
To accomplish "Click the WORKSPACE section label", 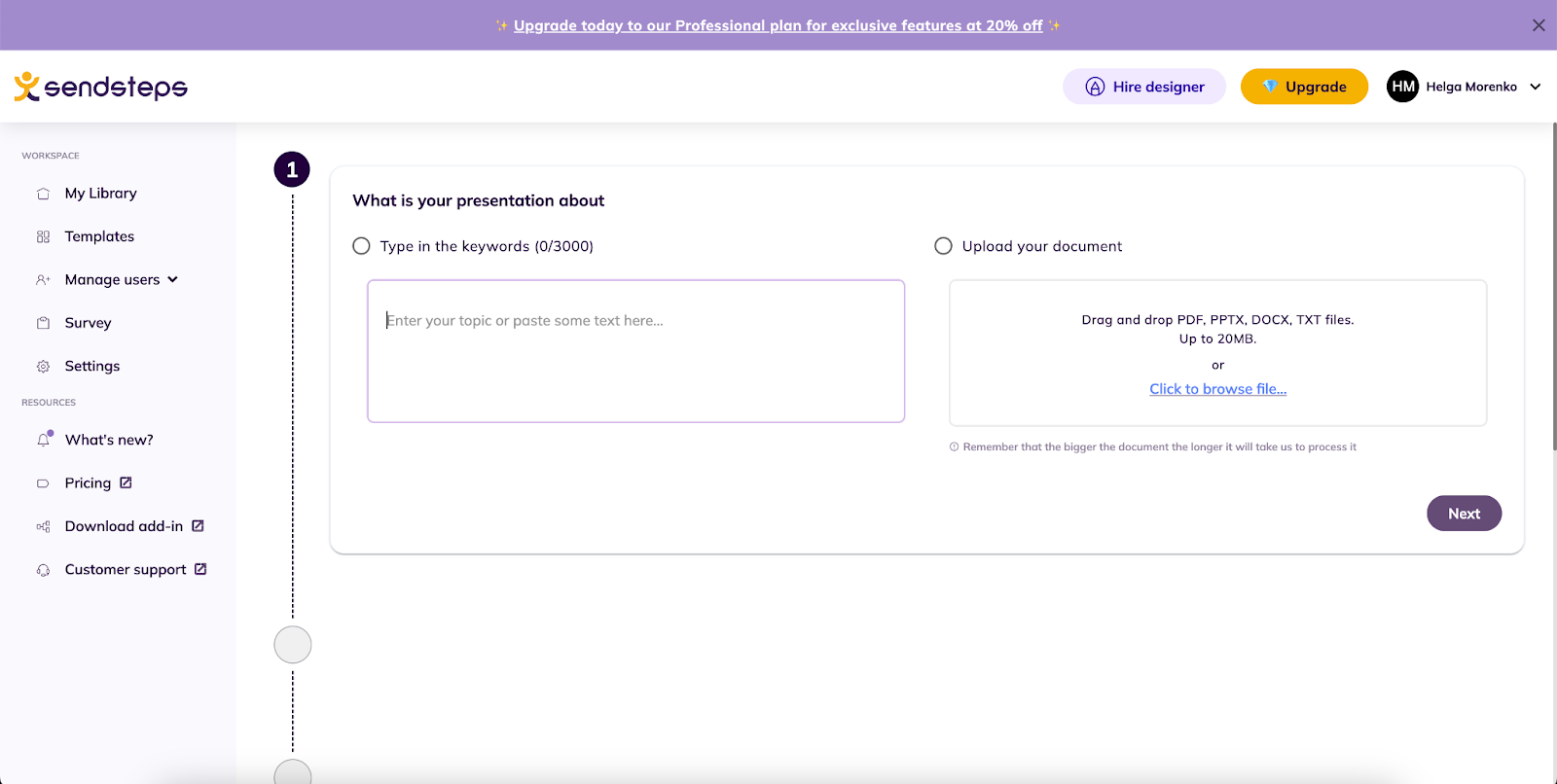I will pos(51,156).
